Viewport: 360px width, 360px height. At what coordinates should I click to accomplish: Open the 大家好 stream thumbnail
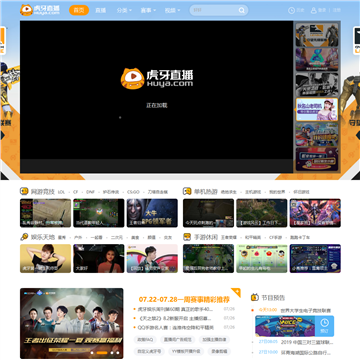[x=99, y=258]
